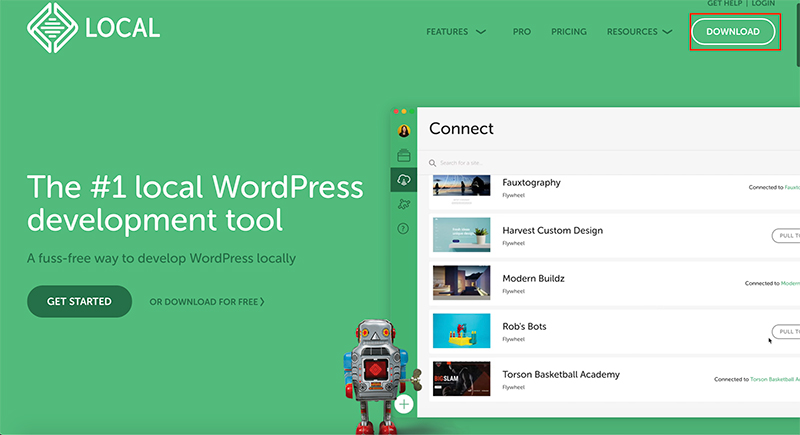Click the Download button

[x=733, y=32]
